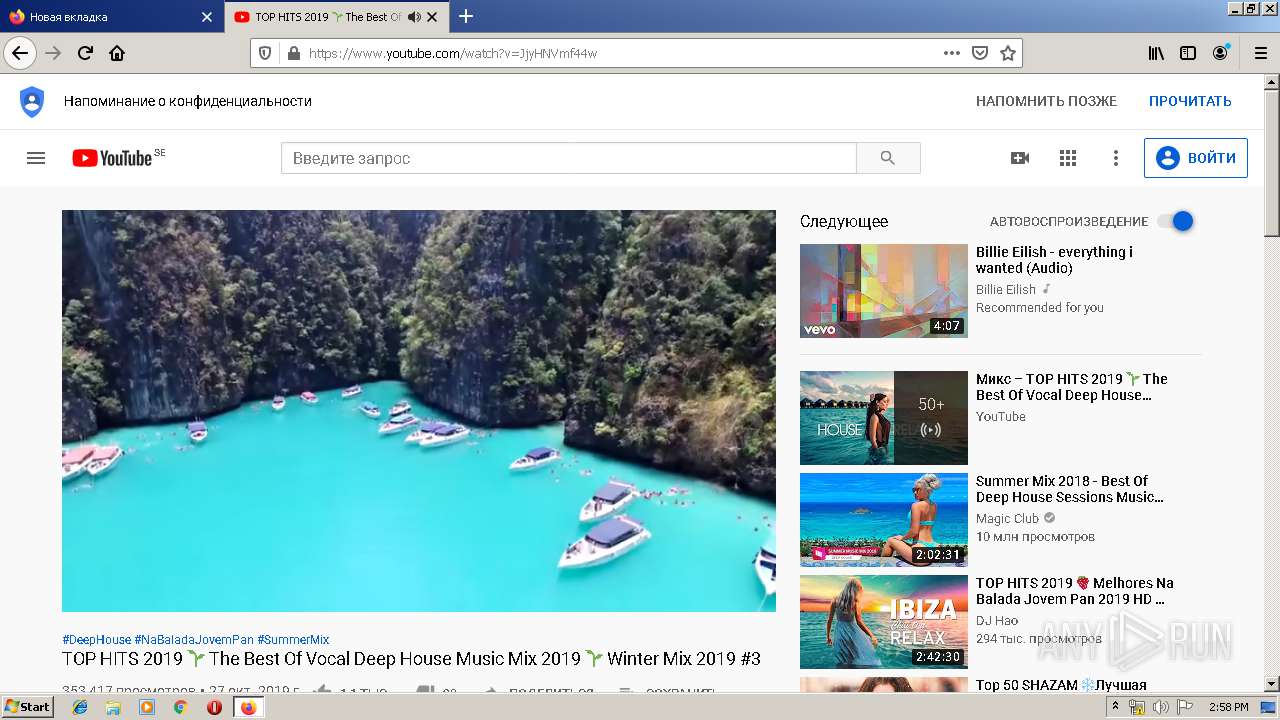Open the file explorer taskbar icon
Image resolution: width=1280 pixels, height=720 pixels.
tap(113, 707)
